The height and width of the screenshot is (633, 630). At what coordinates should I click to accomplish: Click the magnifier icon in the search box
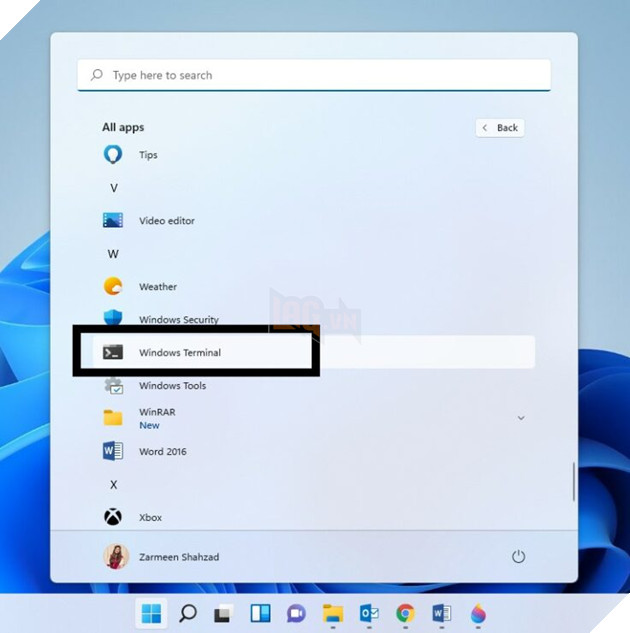tap(97, 75)
